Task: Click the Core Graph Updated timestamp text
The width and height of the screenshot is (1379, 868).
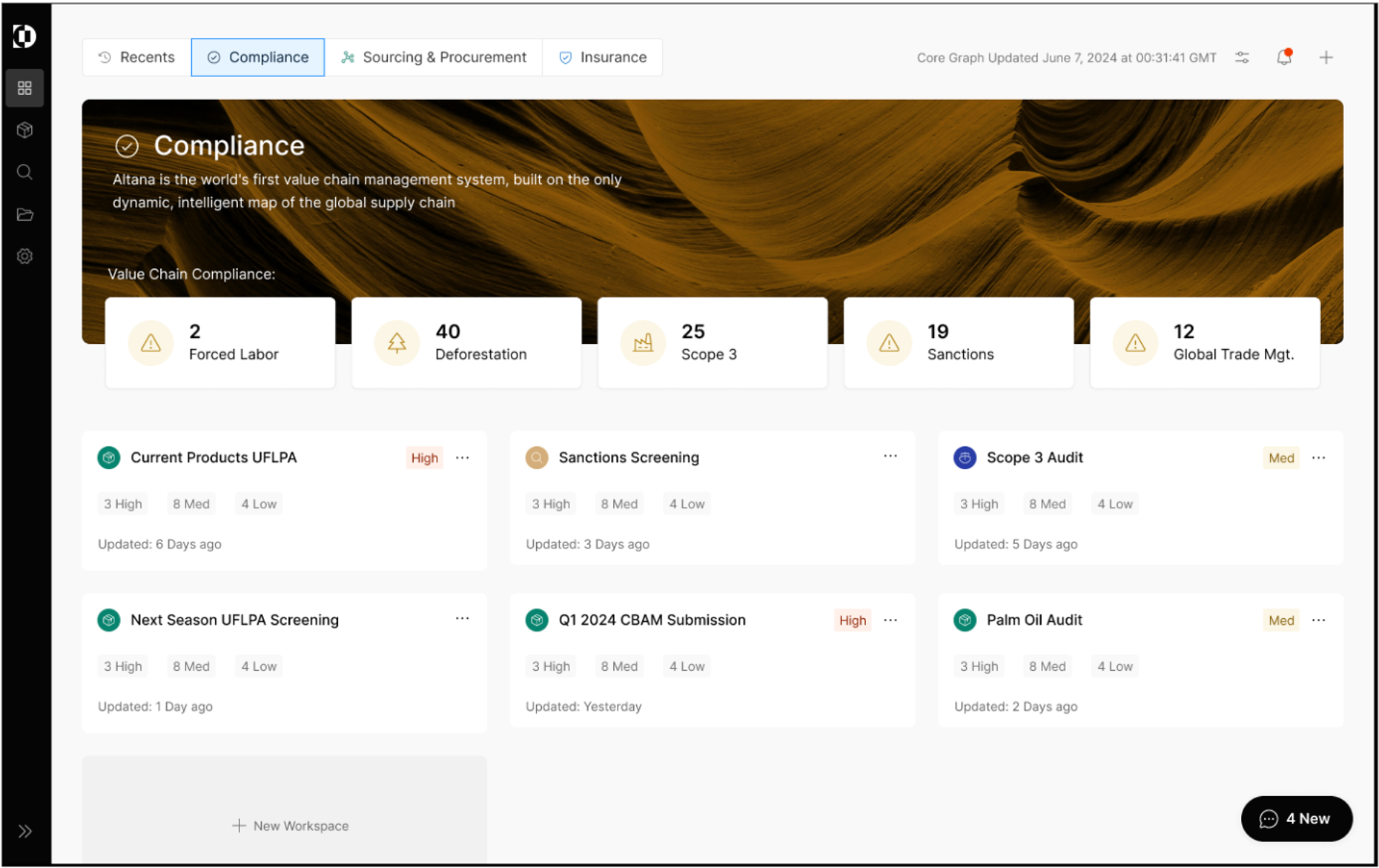Action: 1066,58
